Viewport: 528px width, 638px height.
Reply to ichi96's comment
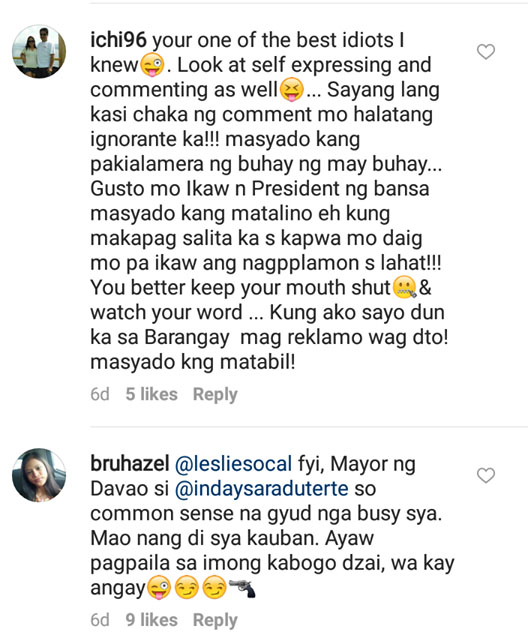215,394
